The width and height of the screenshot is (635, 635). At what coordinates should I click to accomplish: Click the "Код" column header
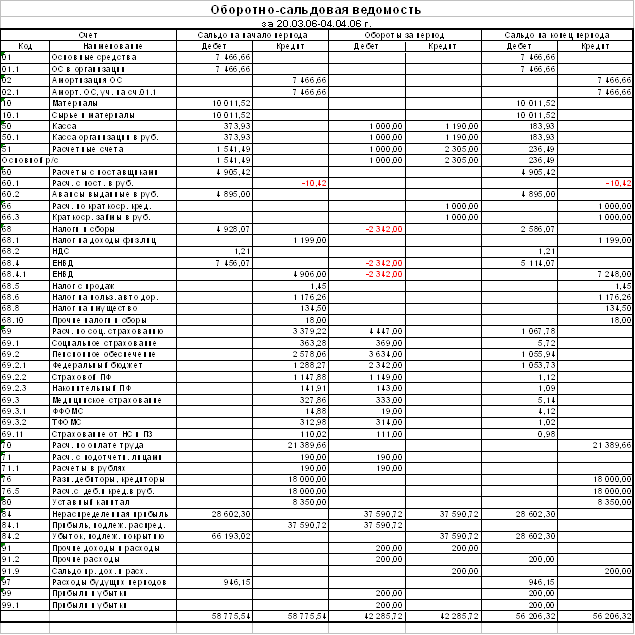pyautogui.click(x=26, y=46)
